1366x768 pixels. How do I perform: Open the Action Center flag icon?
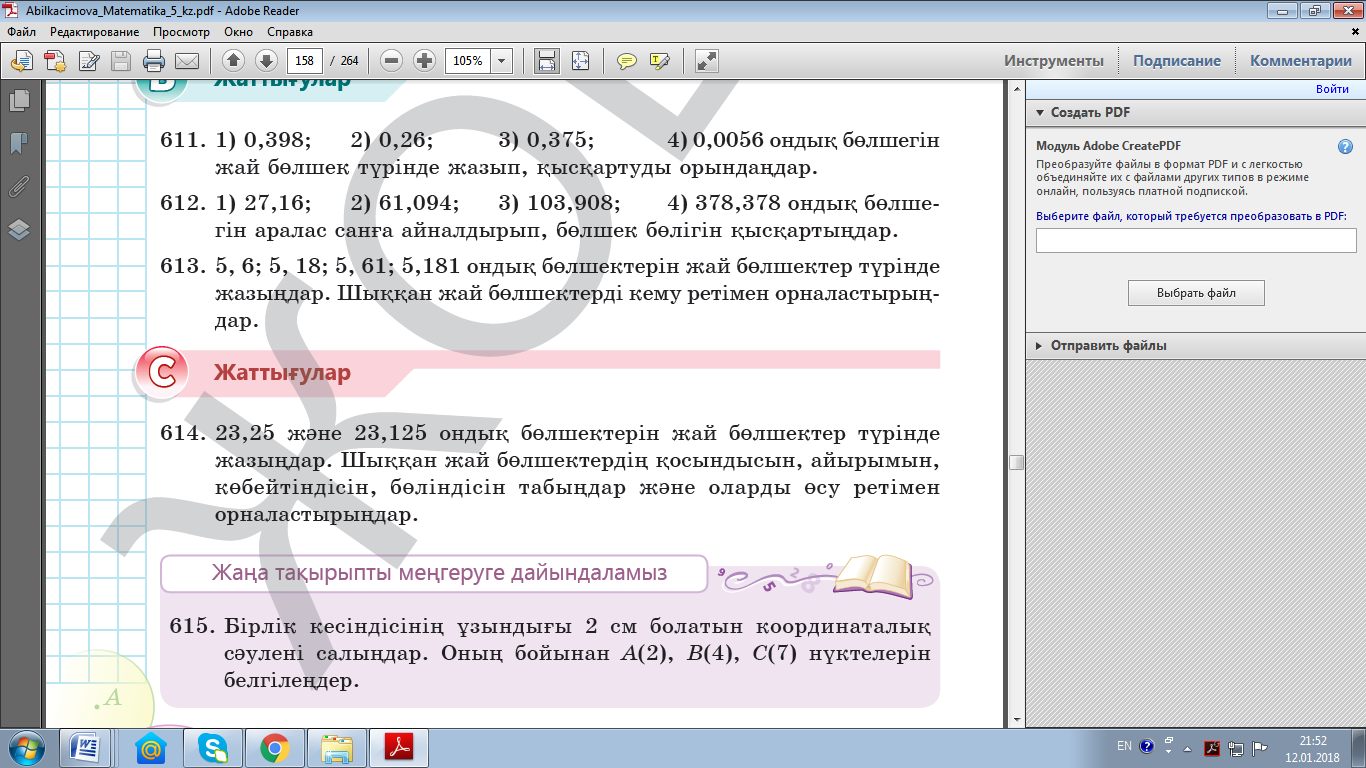[1259, 748]
